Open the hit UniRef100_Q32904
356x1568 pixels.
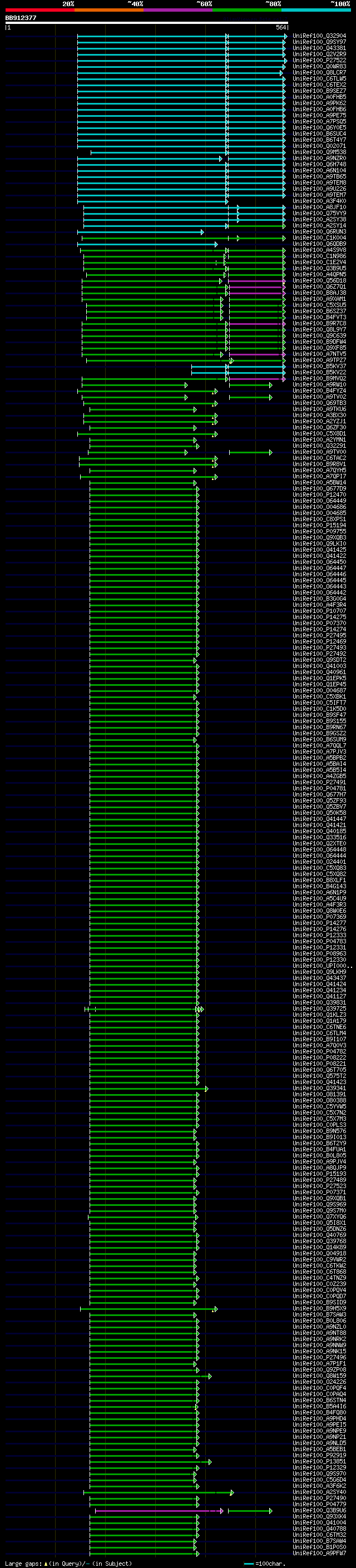[319, 36]
